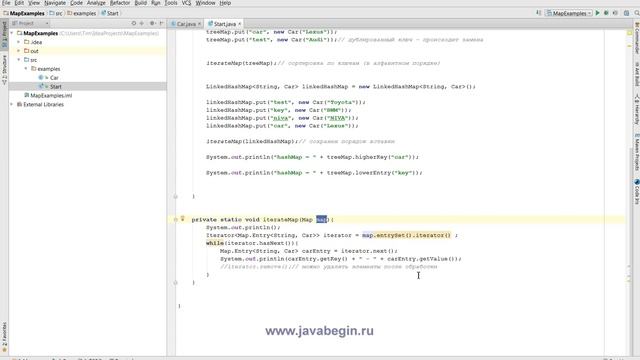The image size is (640, 360).
Task: Open the Structure tool window from left stripe
Action: click(x=4, y=69)
